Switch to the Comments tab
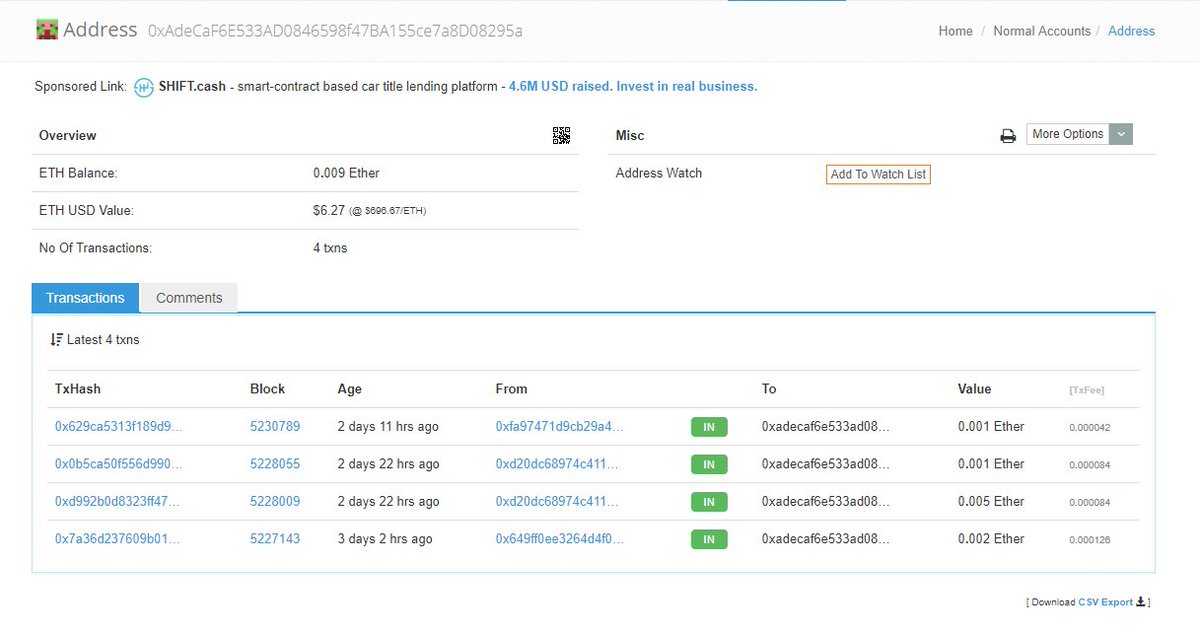 [189, 298]
